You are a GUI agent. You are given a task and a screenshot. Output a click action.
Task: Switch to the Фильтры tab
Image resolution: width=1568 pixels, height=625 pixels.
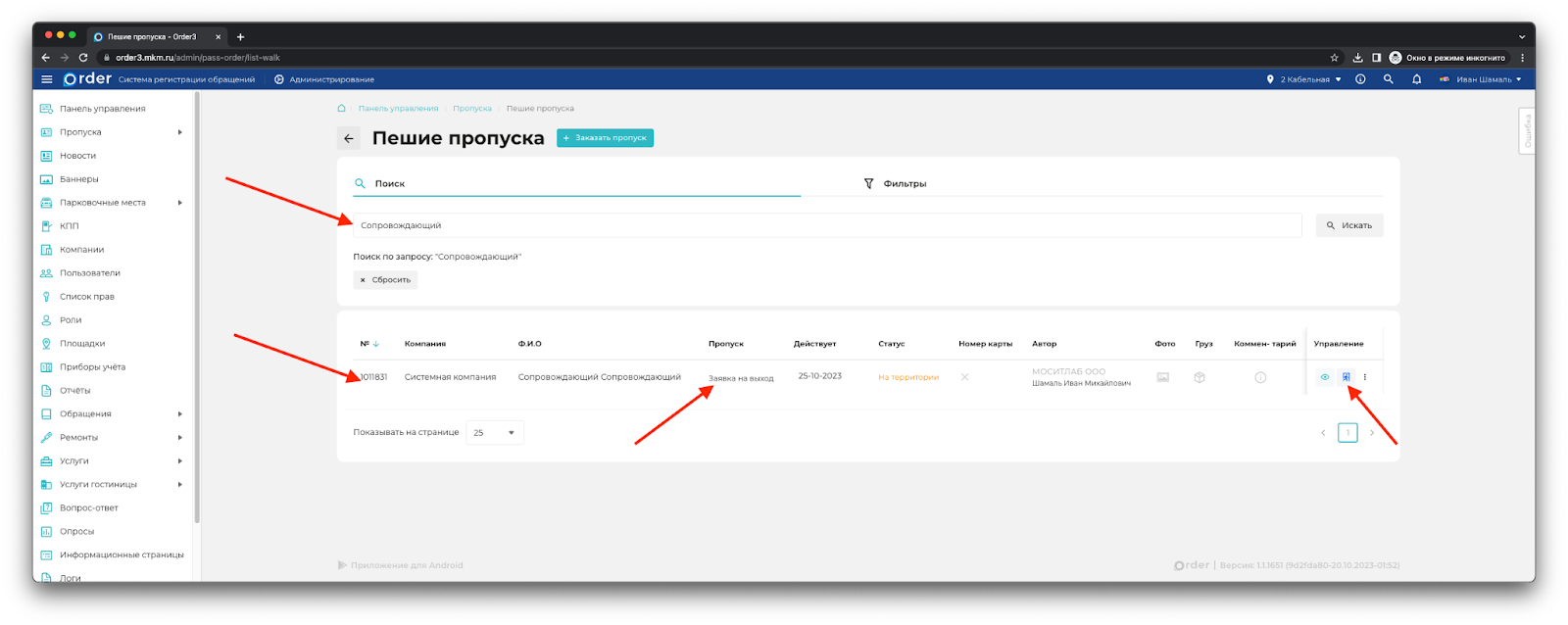tap(896, 183)
